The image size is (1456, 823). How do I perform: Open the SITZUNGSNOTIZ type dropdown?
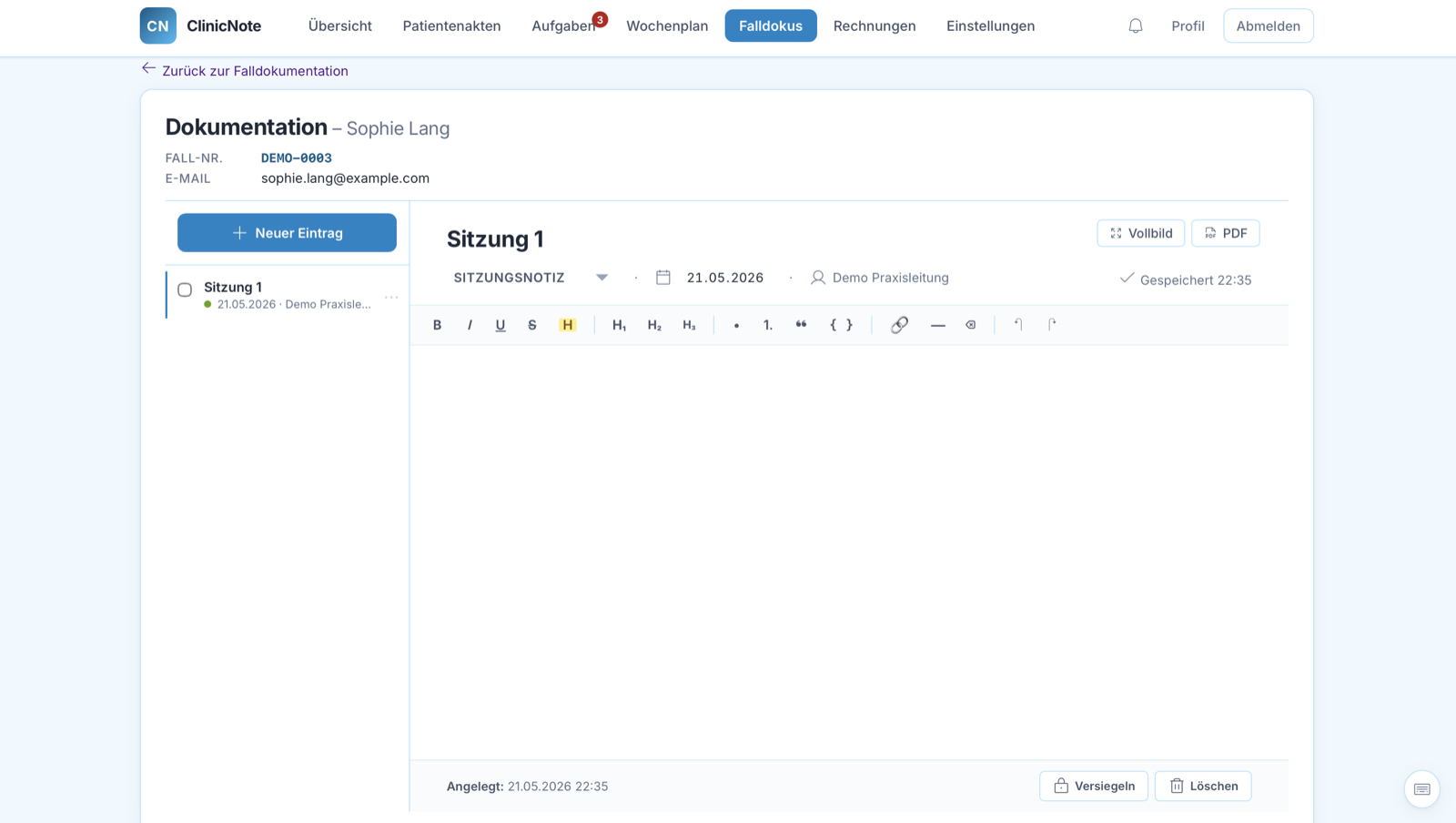pos(531,278)
